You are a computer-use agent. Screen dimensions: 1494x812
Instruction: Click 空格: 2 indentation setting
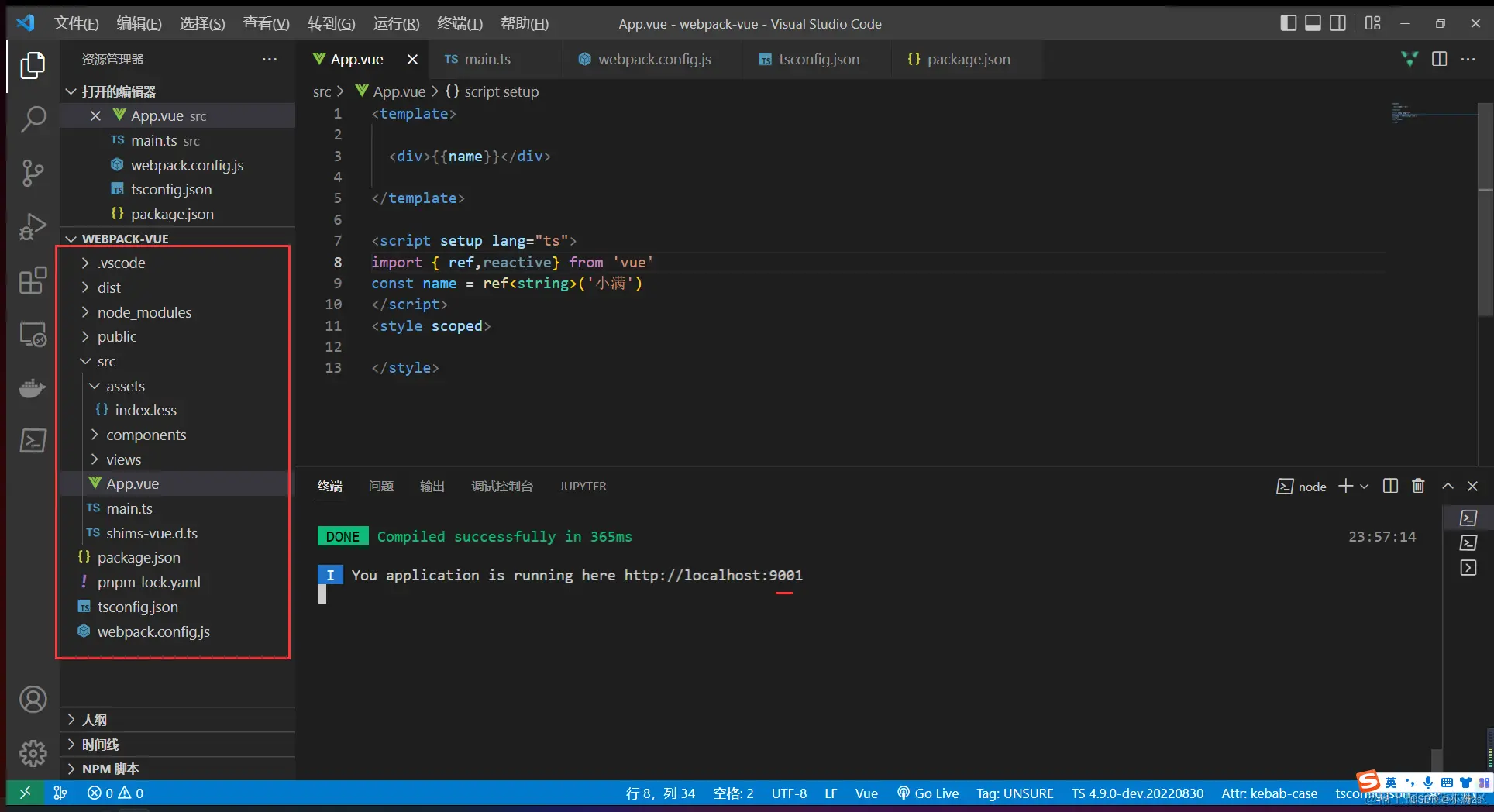pos(733,793)
